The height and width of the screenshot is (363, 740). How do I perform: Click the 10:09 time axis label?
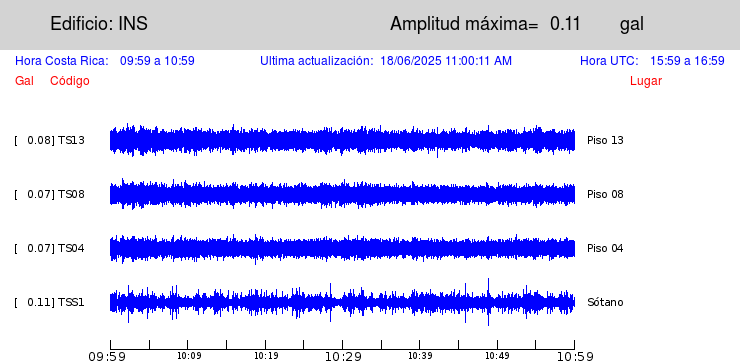pyautogui.click(x=189, y=355)
